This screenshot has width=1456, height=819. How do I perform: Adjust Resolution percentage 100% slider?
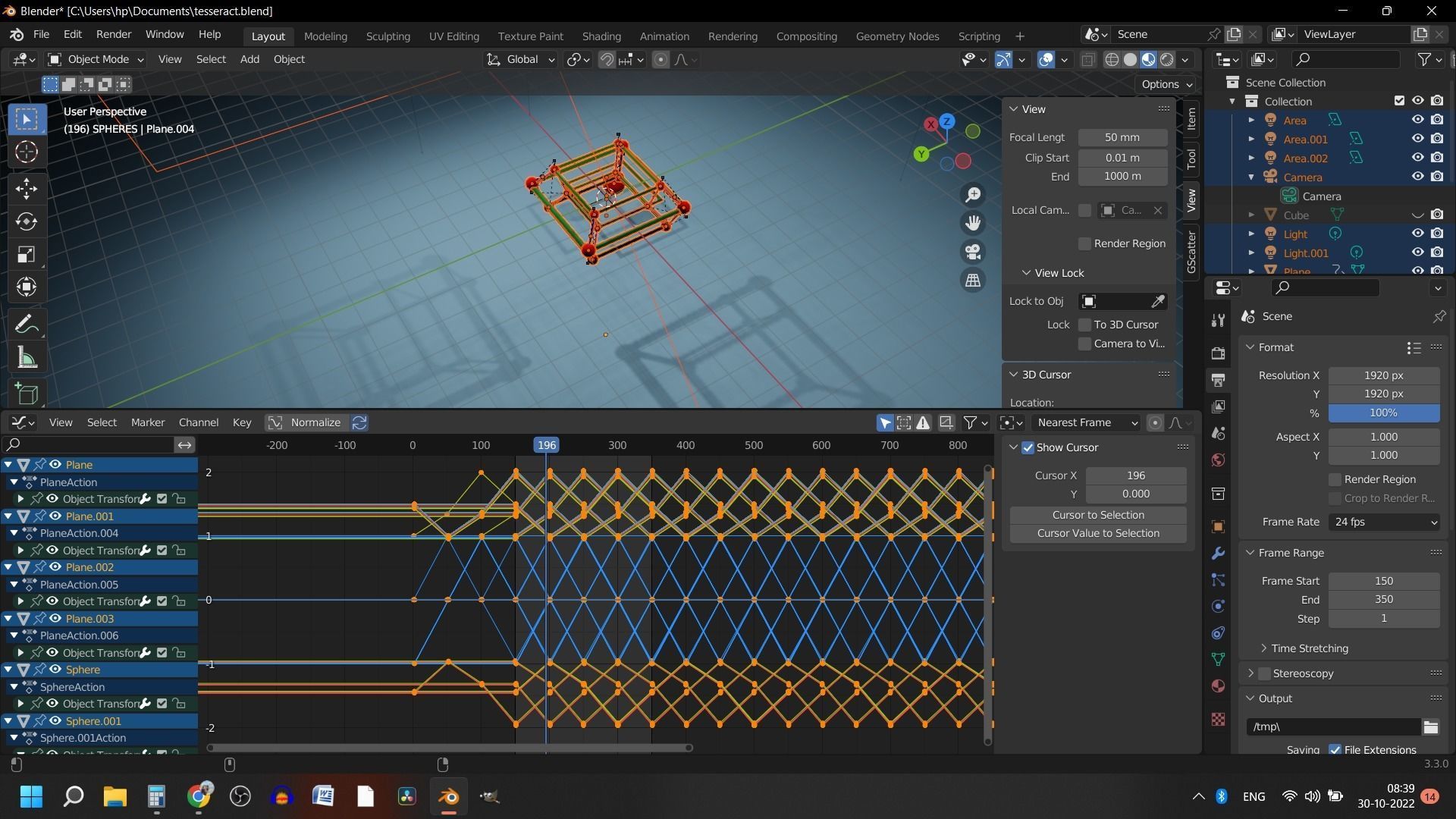click(x=1384, y=413)
